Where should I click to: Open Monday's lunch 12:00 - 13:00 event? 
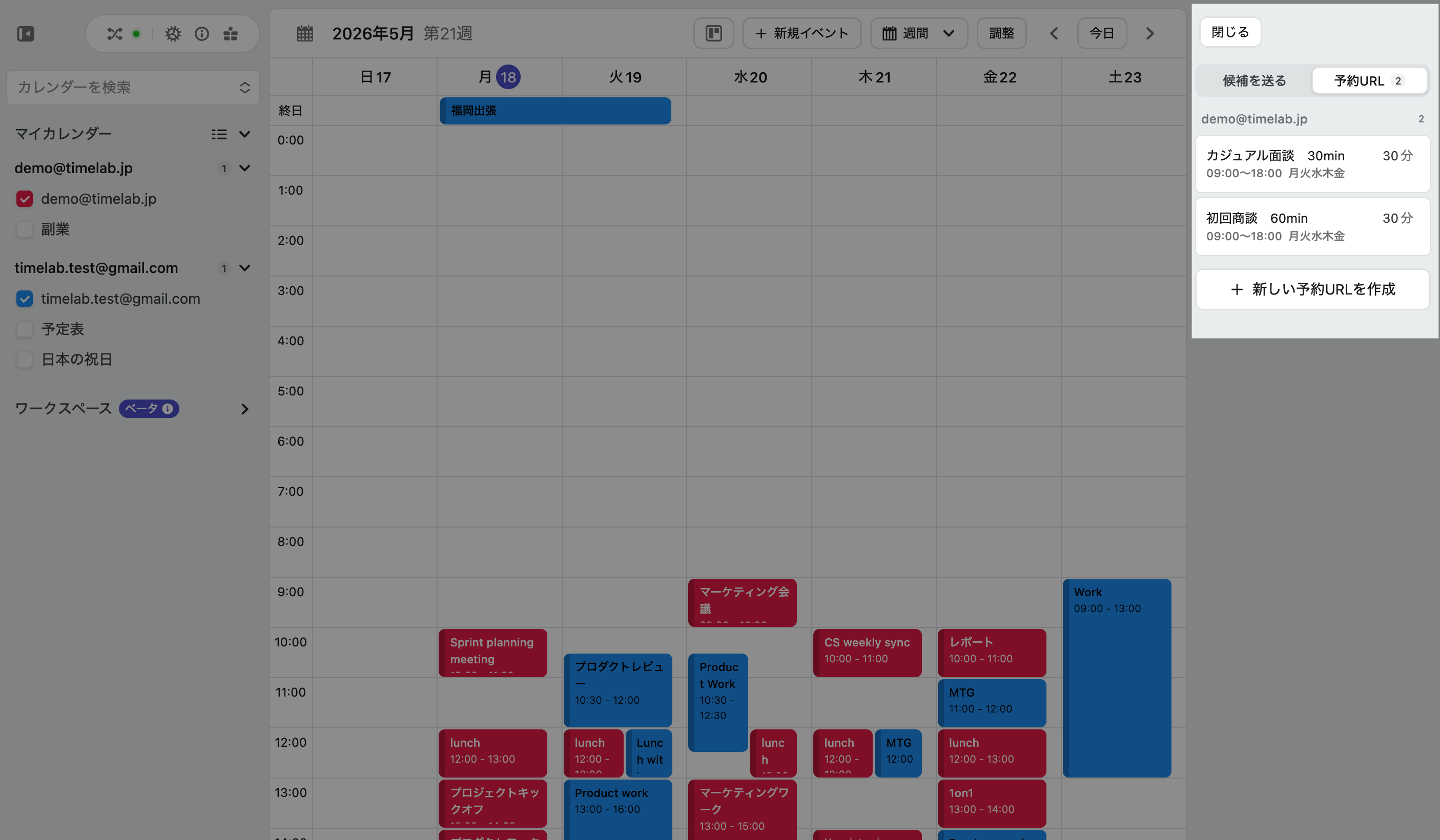tap(492, 753)
